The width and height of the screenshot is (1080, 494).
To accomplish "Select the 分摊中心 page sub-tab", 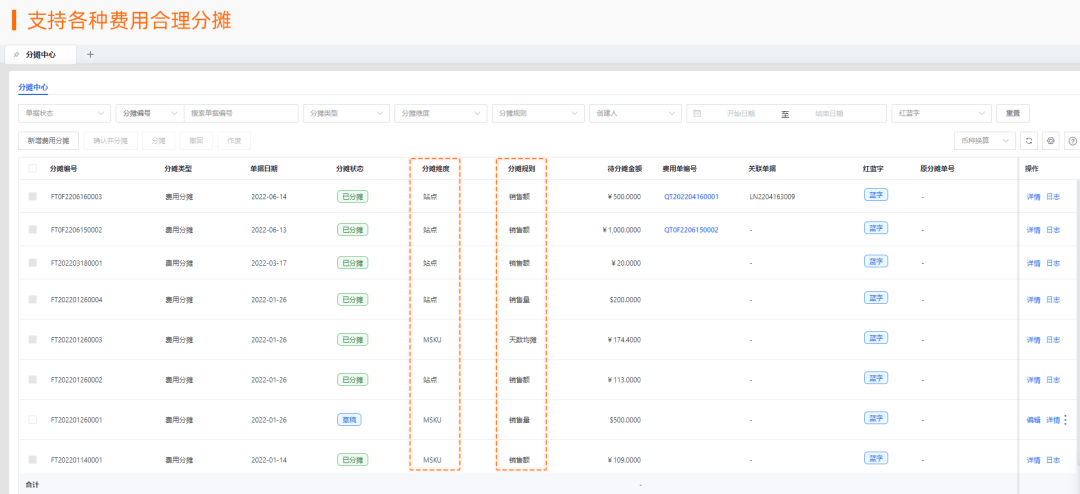I will point(33,88).
